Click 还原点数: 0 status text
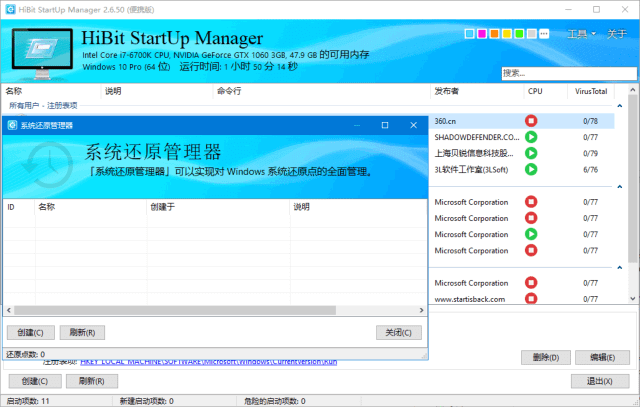 coord(25,354)
